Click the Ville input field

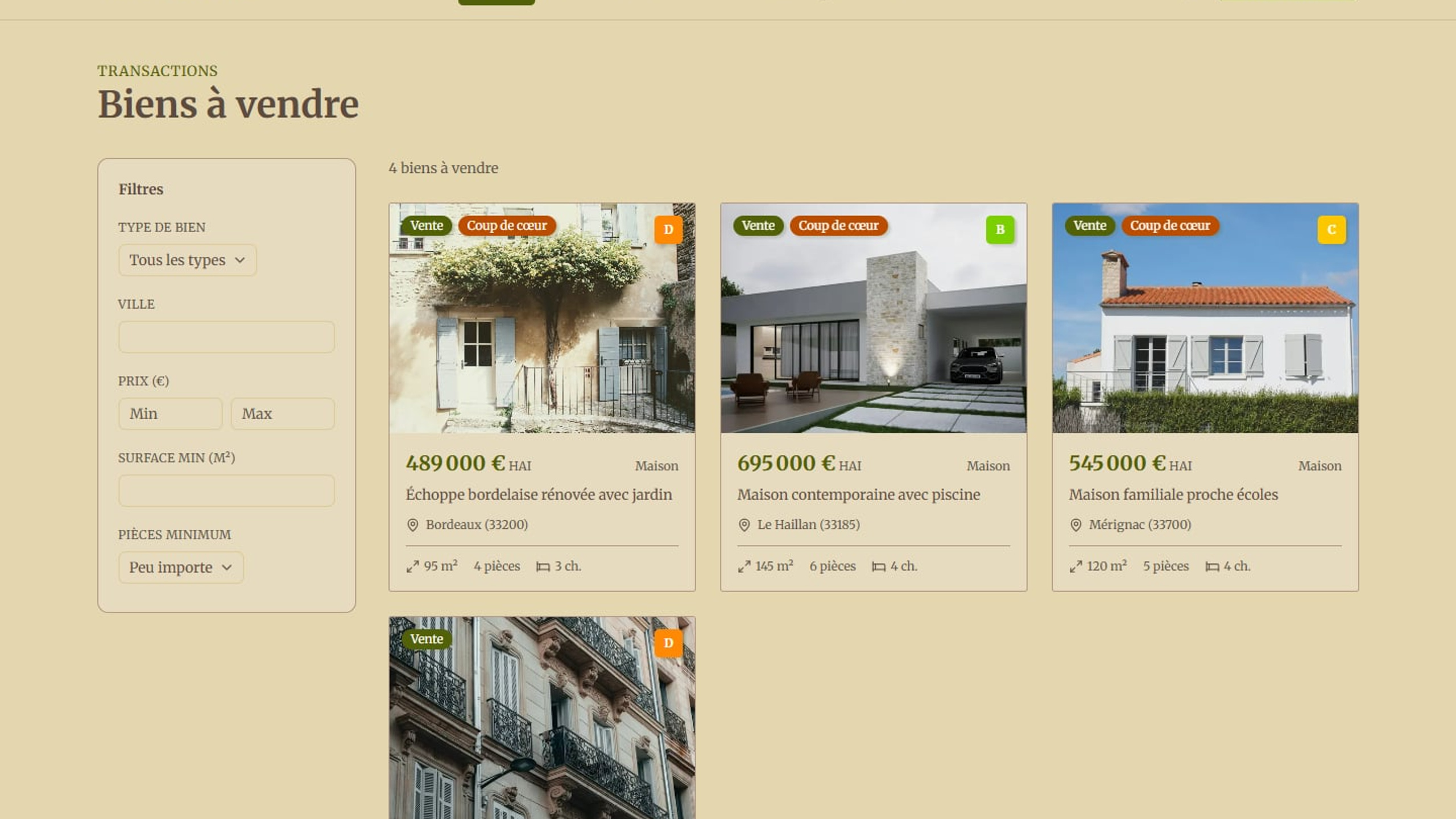[226, 337]
